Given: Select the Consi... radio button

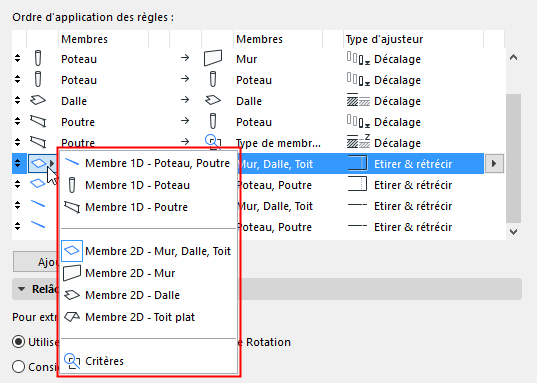Looking at the screenshot, I should (x=18, y=367).
